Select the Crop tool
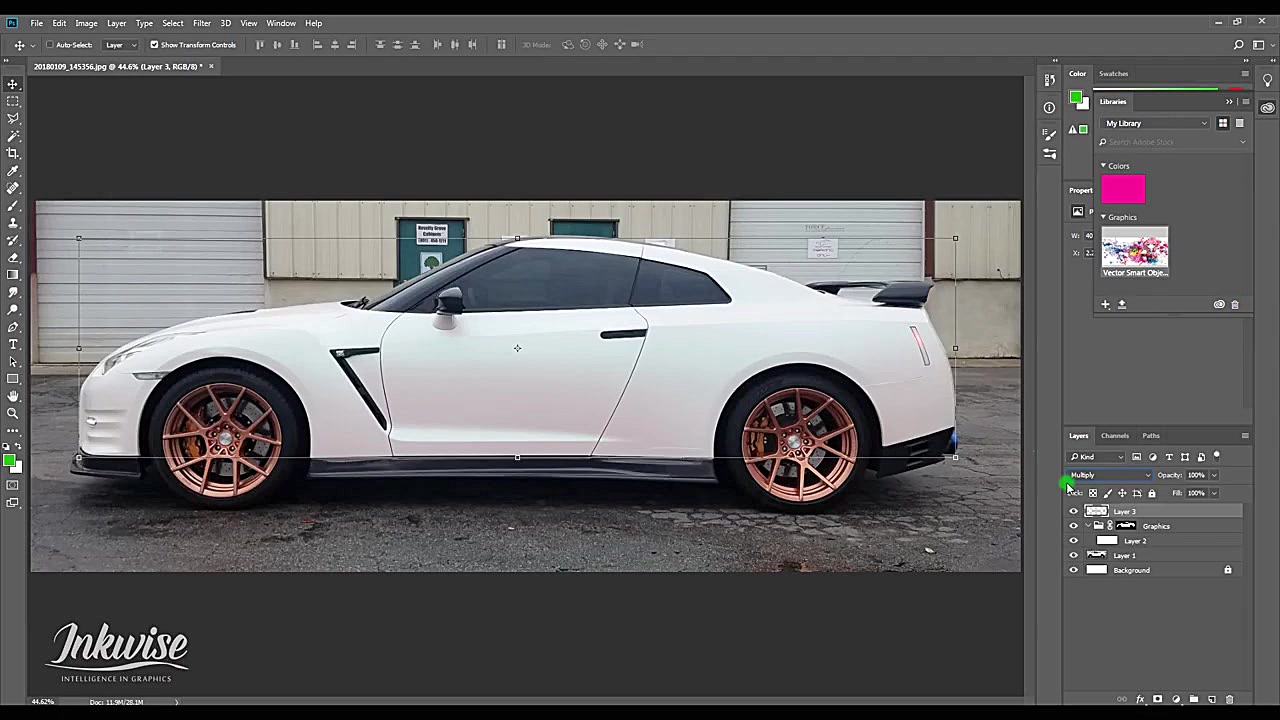 [13, 153]
